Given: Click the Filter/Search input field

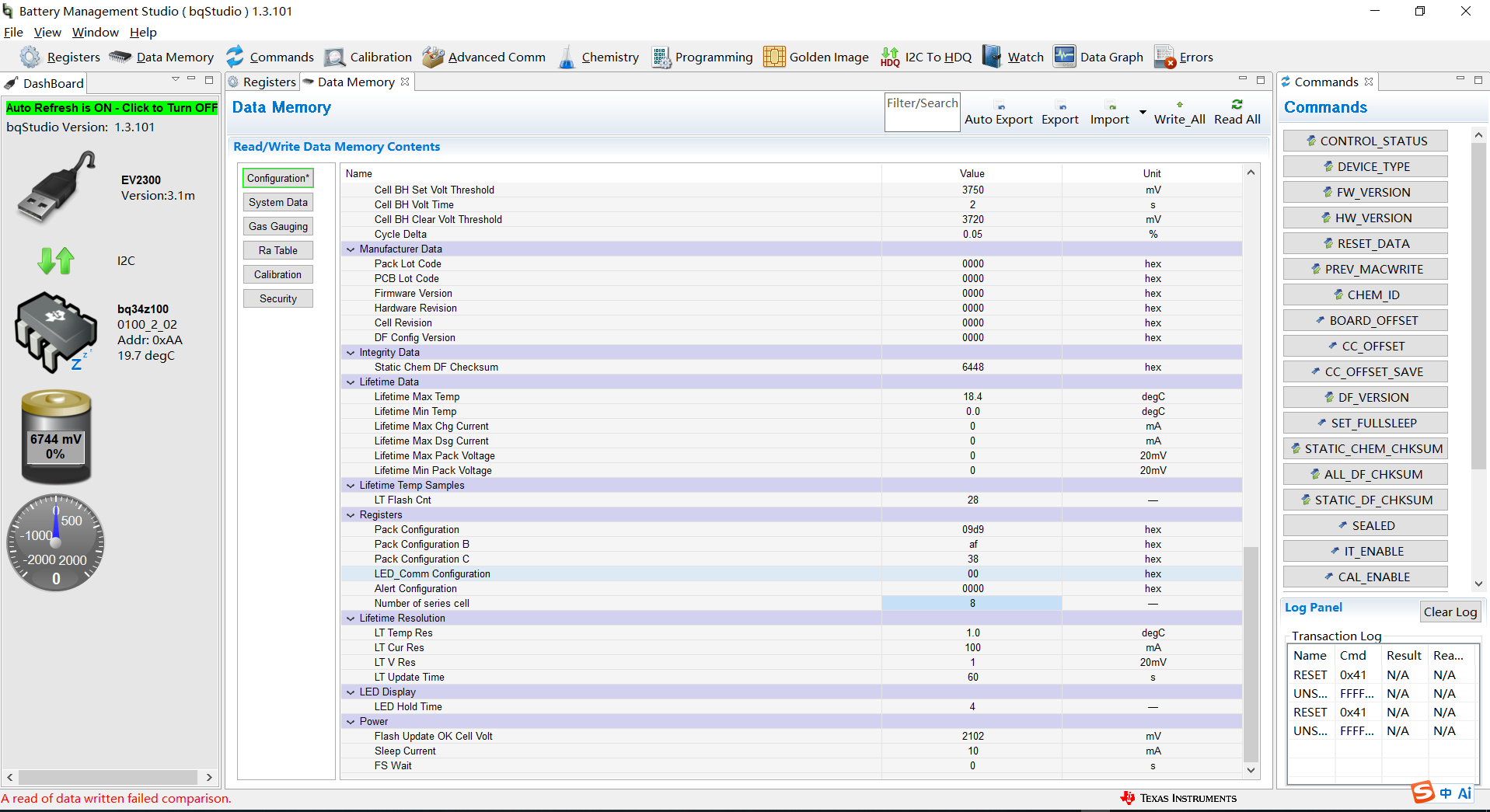Looking at the screenshot, I should pyautogui.click(x=923, y=112).
